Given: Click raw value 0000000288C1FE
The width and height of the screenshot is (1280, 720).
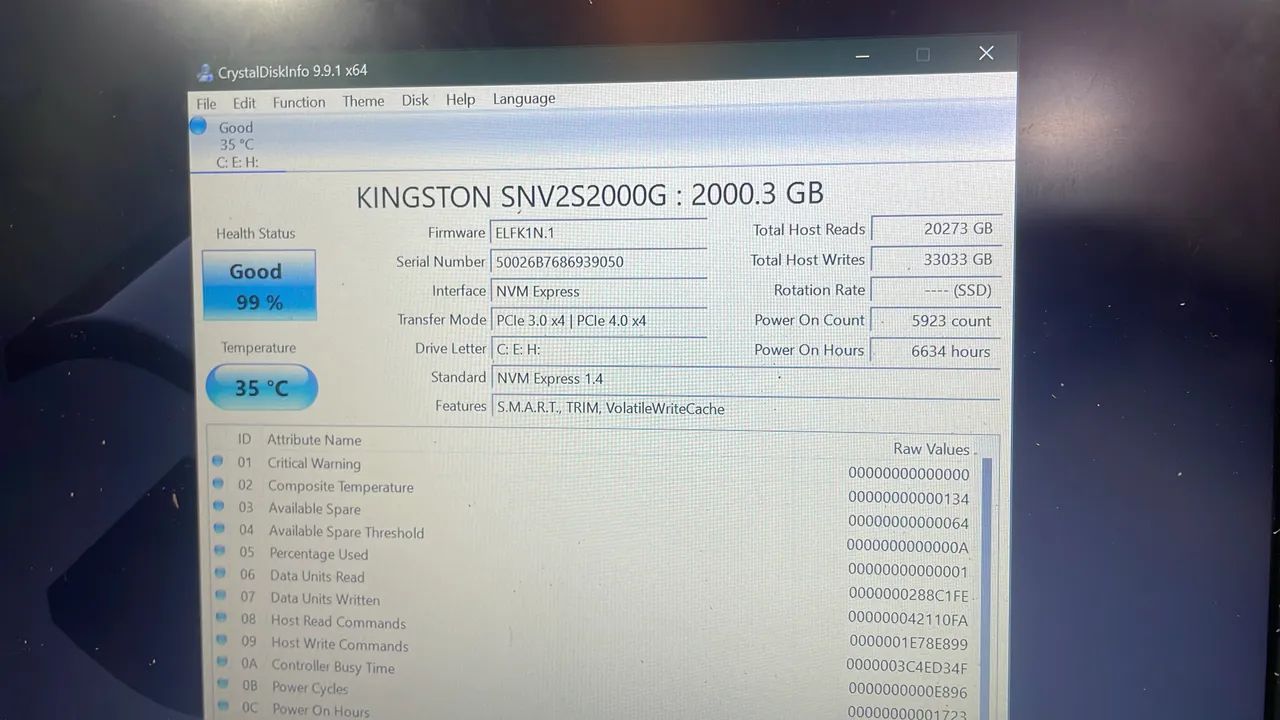Looking at the screenshot, I should coord(909,595).
